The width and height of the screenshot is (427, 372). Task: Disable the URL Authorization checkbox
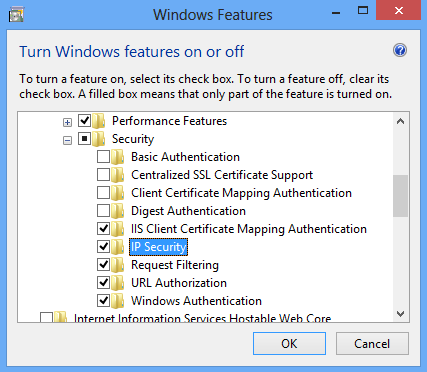tap(103, 283)
